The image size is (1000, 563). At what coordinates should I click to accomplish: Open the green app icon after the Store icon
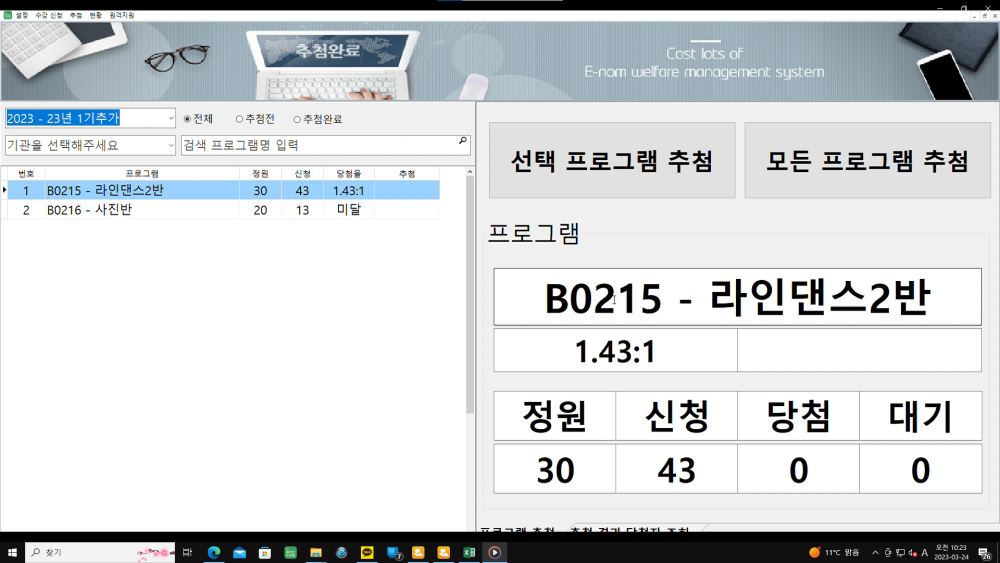[x=290, y=552]
